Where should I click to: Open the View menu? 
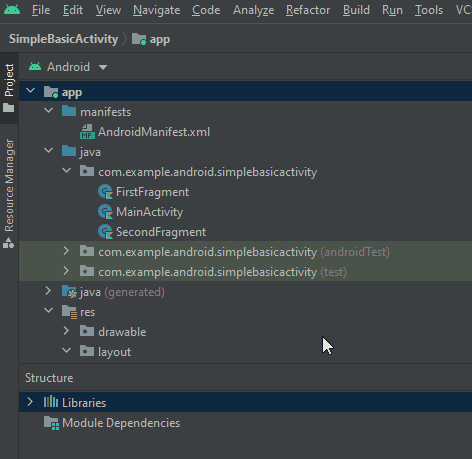108,10
